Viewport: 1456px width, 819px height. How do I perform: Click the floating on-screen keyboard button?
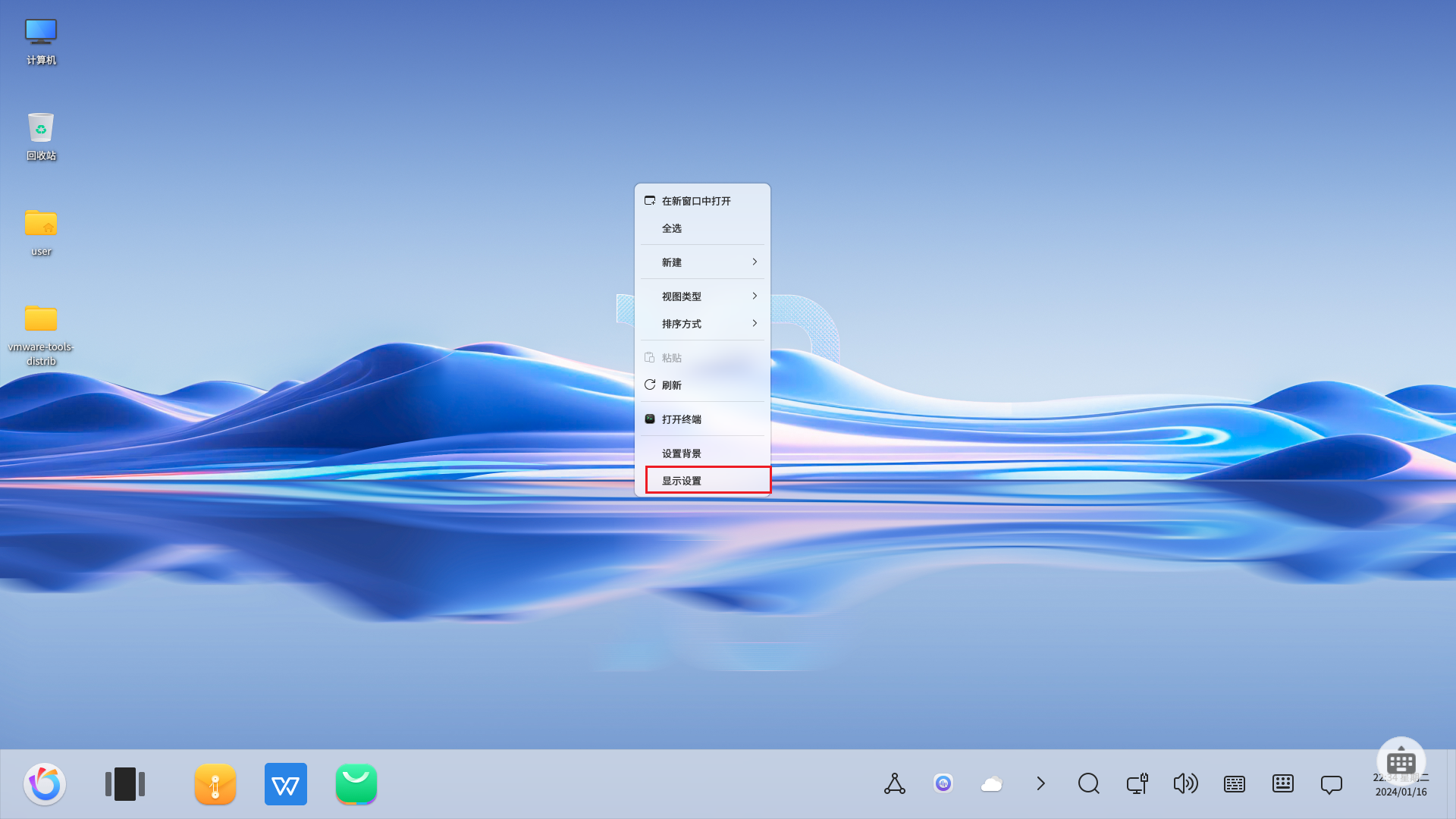(x=1401, y=761)
